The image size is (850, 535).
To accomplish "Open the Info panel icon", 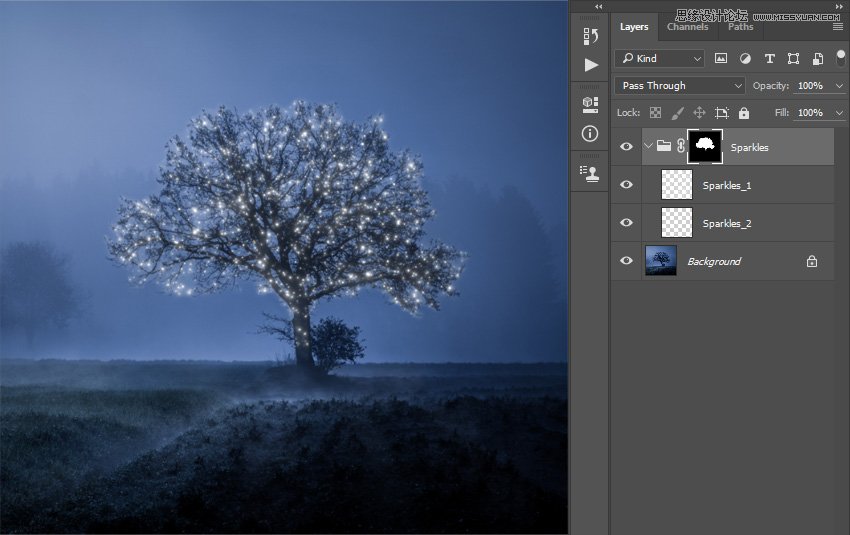I will click(x=591, y=133).
